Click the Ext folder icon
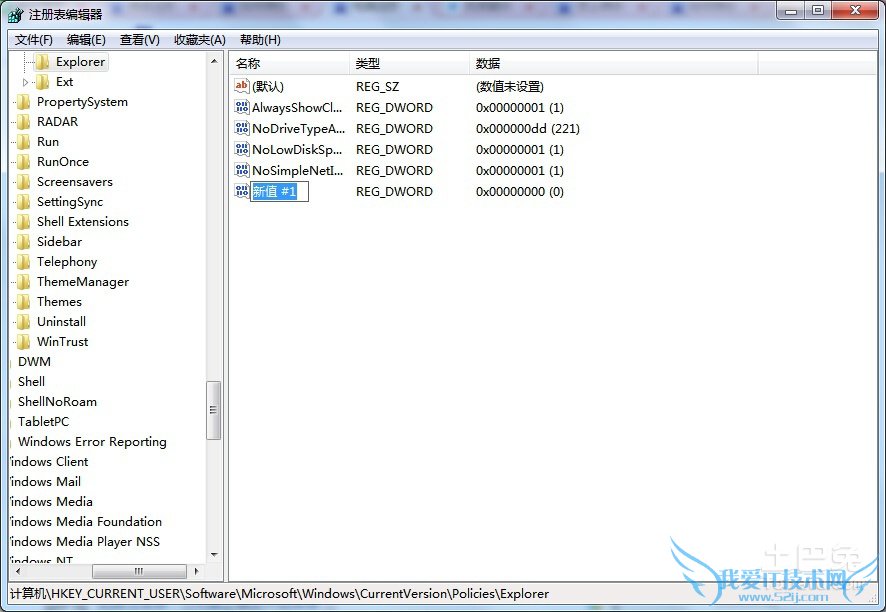This screenshot has height=612, width=886. [42, 82]
